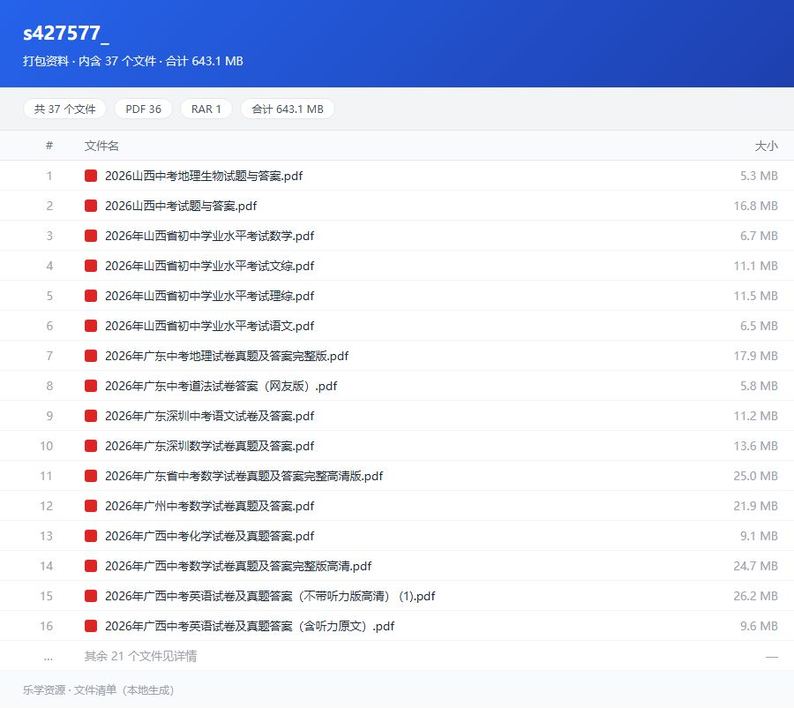
Task: Open file 2026山西中考地理生物试题与答案.pdf
Action: [x=204, y=176]
